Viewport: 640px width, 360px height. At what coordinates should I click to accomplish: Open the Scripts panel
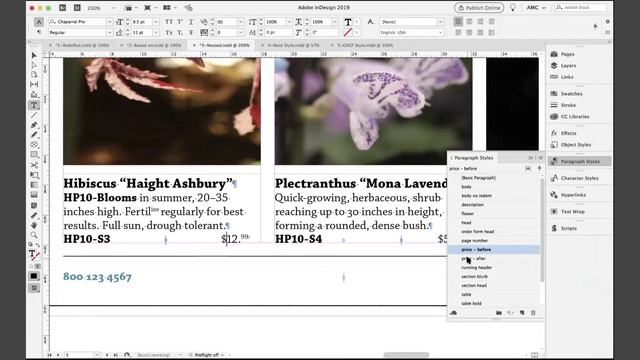click(569, 228)
